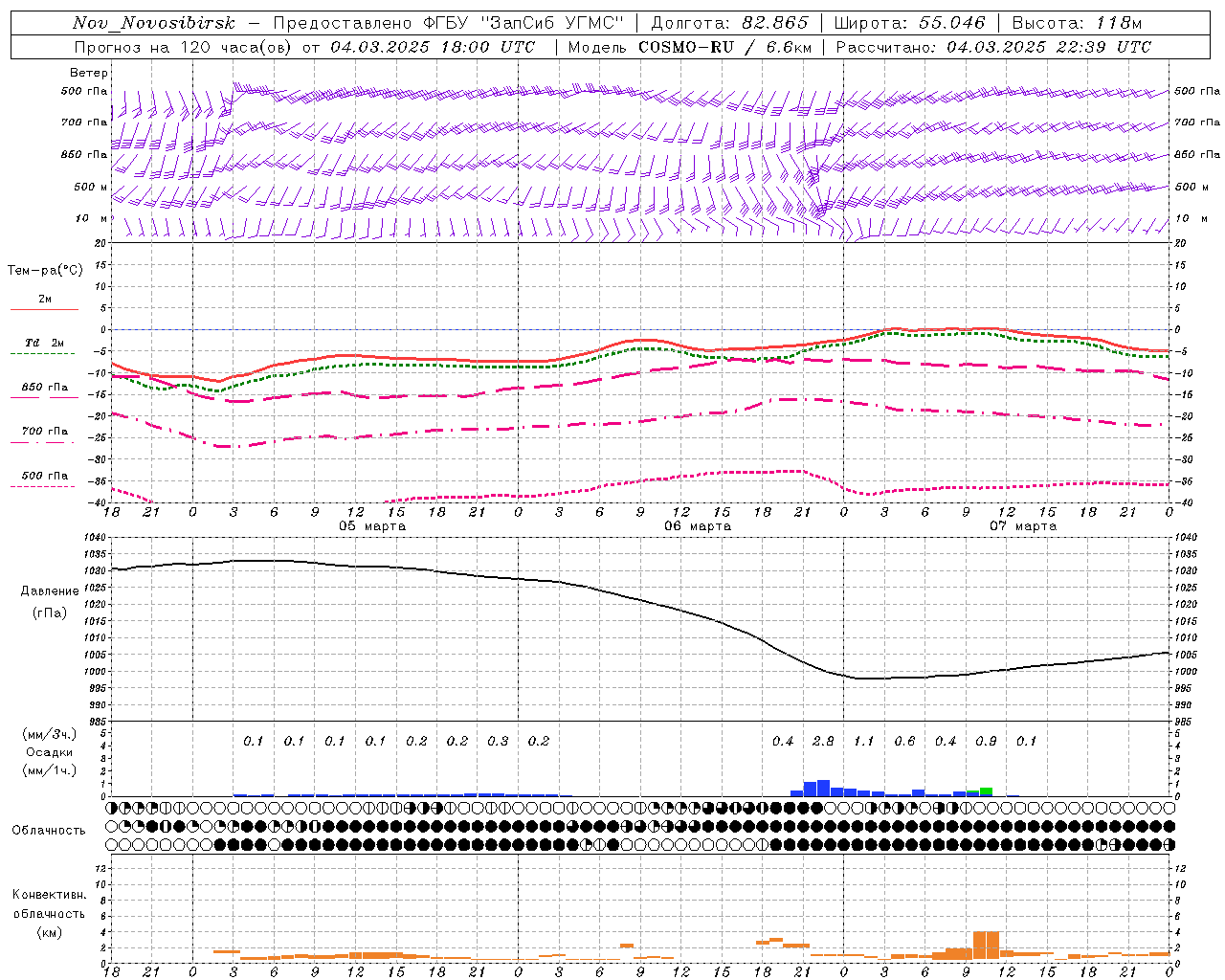
Task: Click the Nov_Novosibirsk station title
Action: [x=154, y=23]
